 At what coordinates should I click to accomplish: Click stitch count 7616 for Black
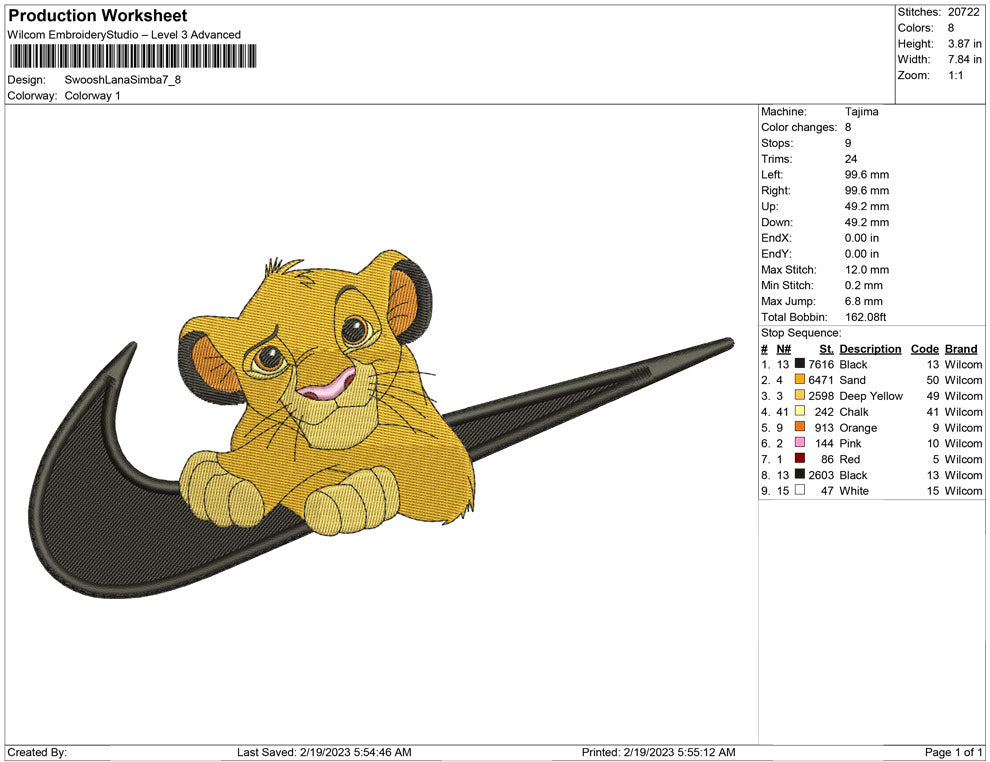tap(821, 364)
